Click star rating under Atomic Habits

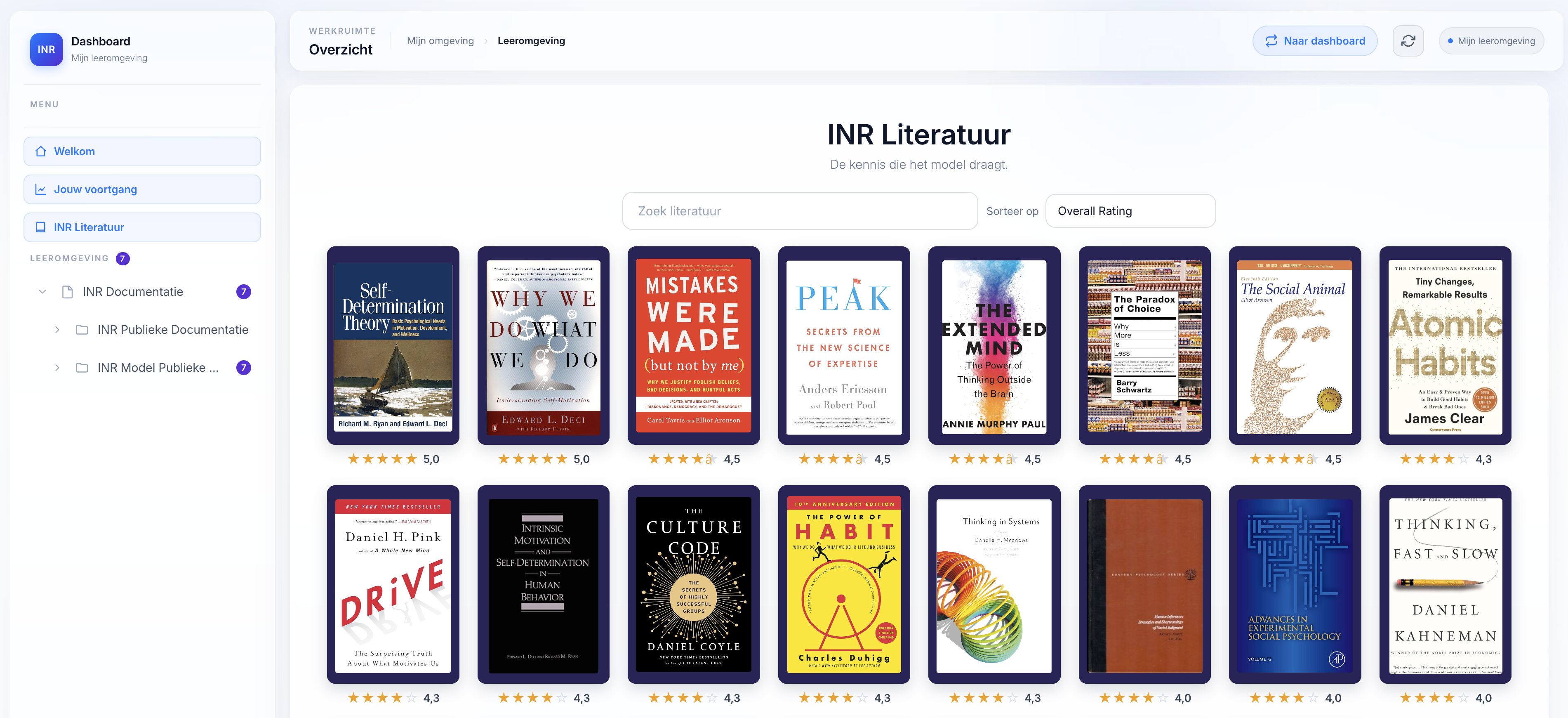pyautogui.click(x=1434, y=459)
